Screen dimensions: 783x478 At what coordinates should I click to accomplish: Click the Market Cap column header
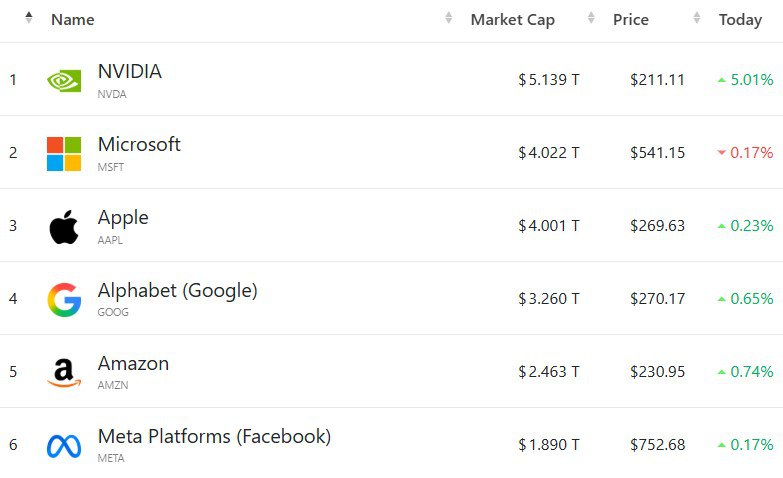click(512, 20)
